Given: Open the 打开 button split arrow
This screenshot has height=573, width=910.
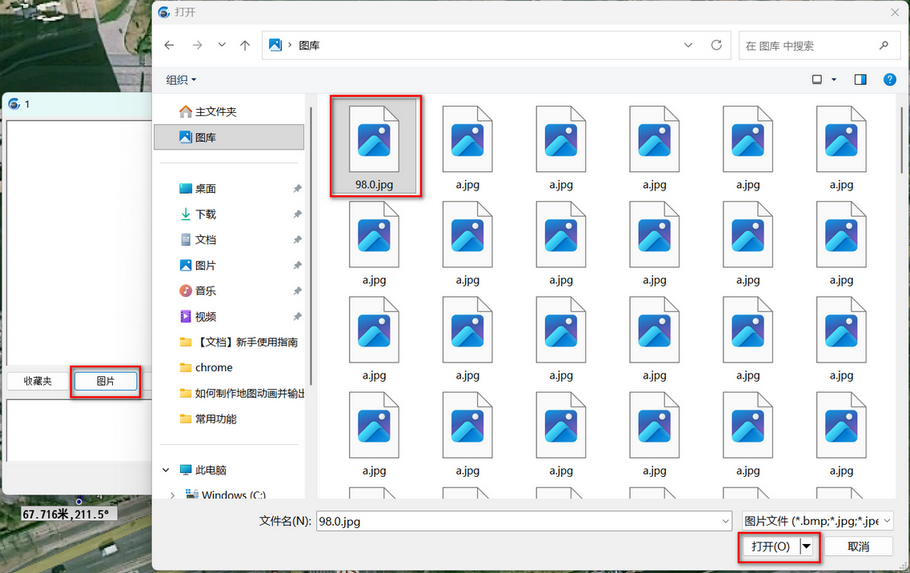Looking at the screenshot, I should point(807,546).
